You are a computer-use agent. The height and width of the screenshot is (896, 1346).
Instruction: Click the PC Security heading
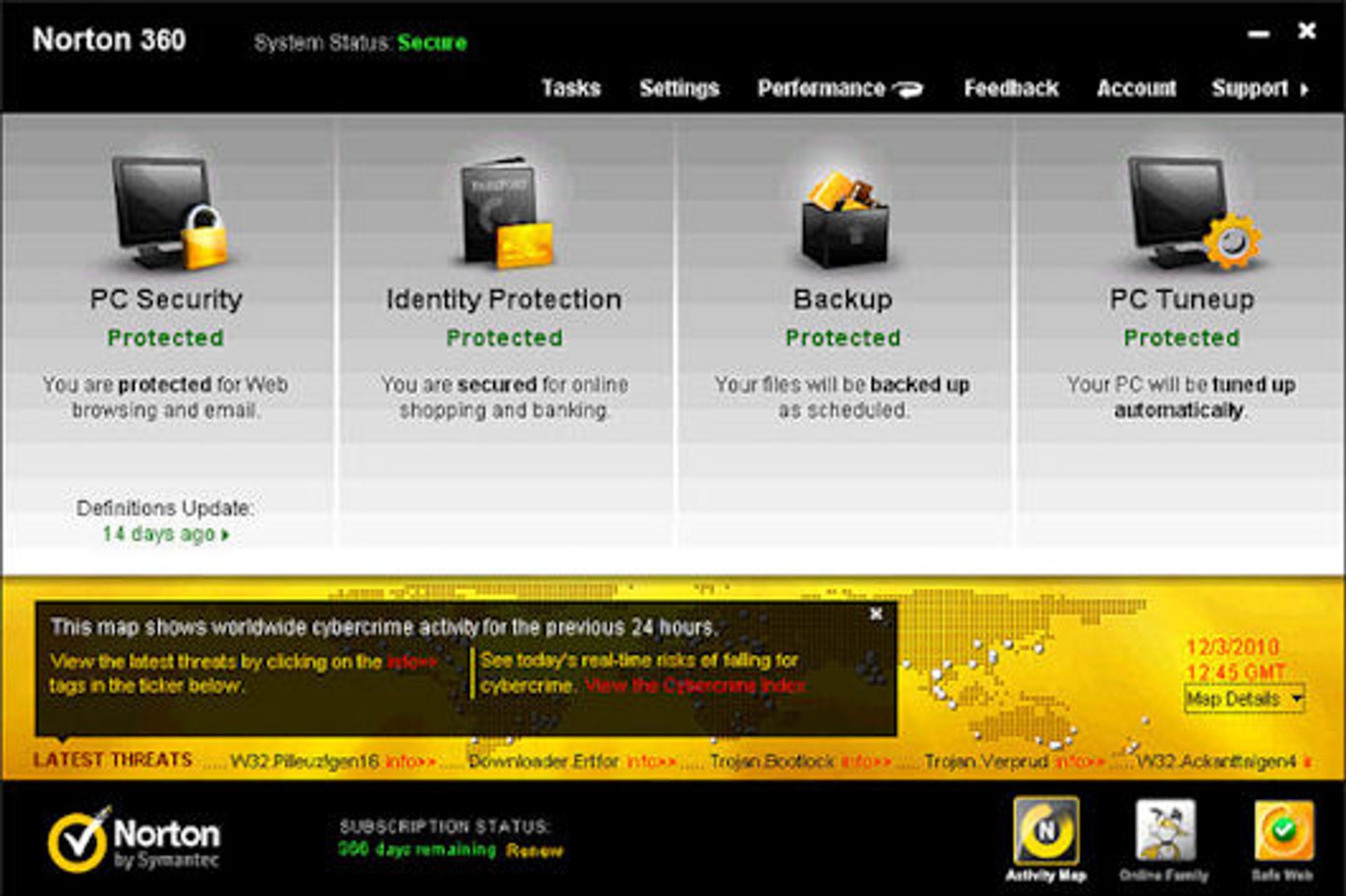tap(166, 299)
